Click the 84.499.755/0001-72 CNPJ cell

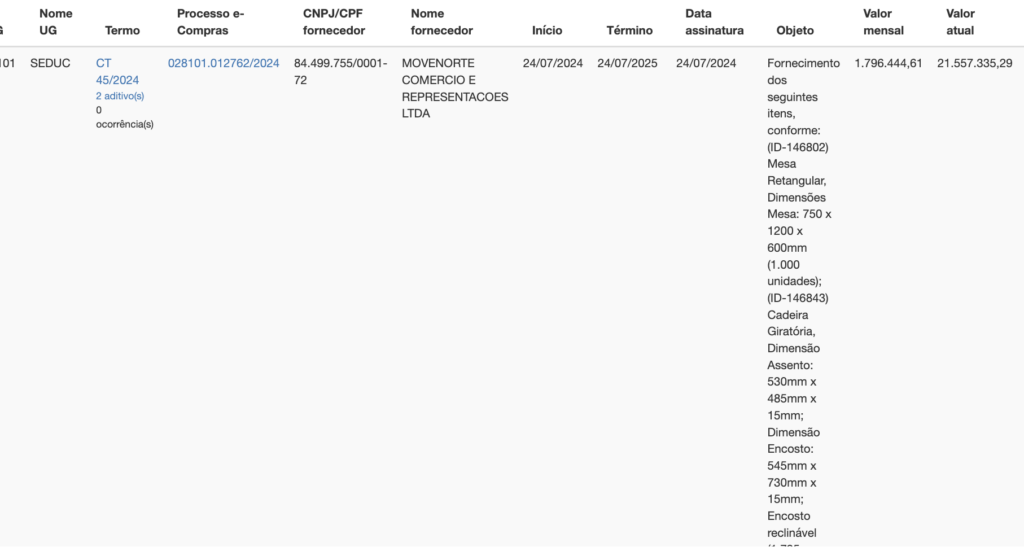340,71
